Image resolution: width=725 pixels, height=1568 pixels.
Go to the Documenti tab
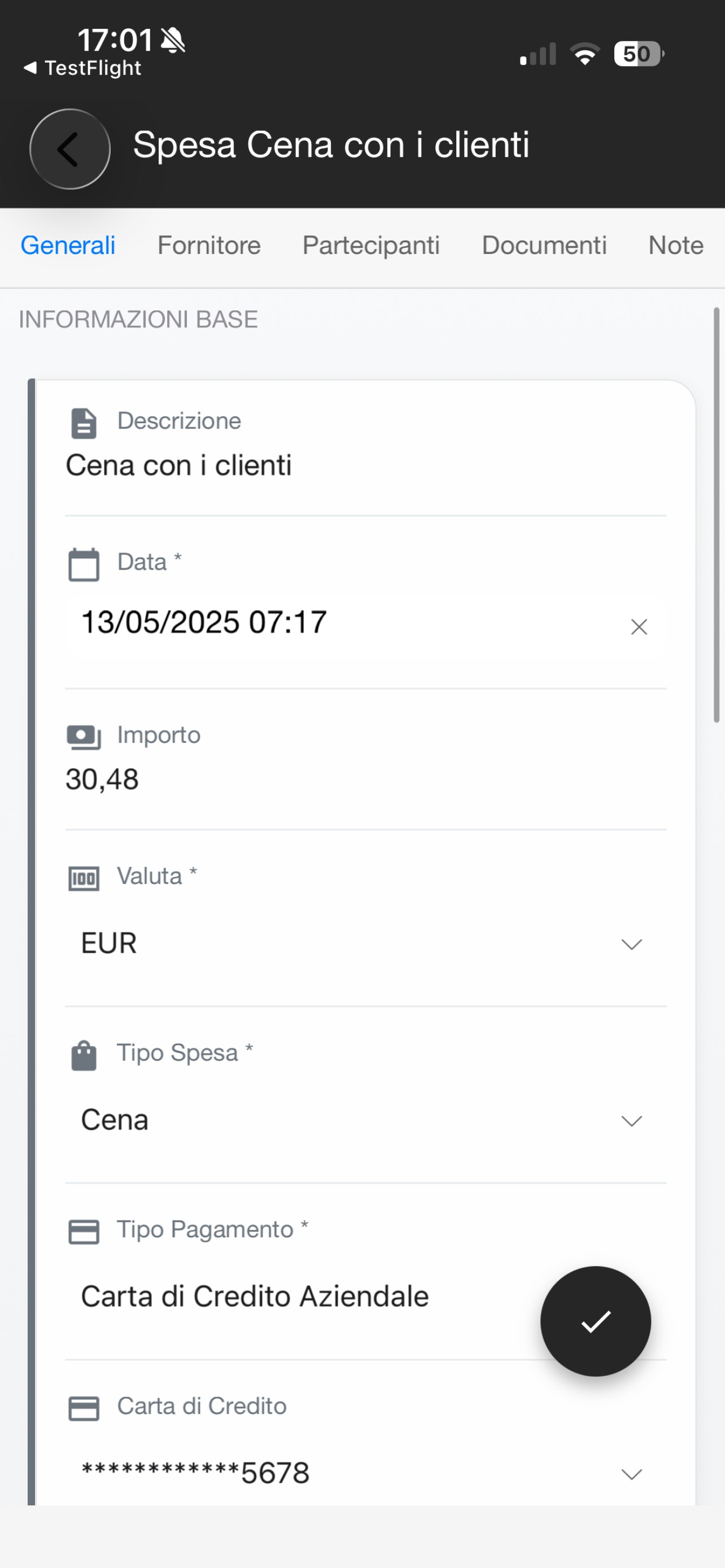click(x=544, y=246)
